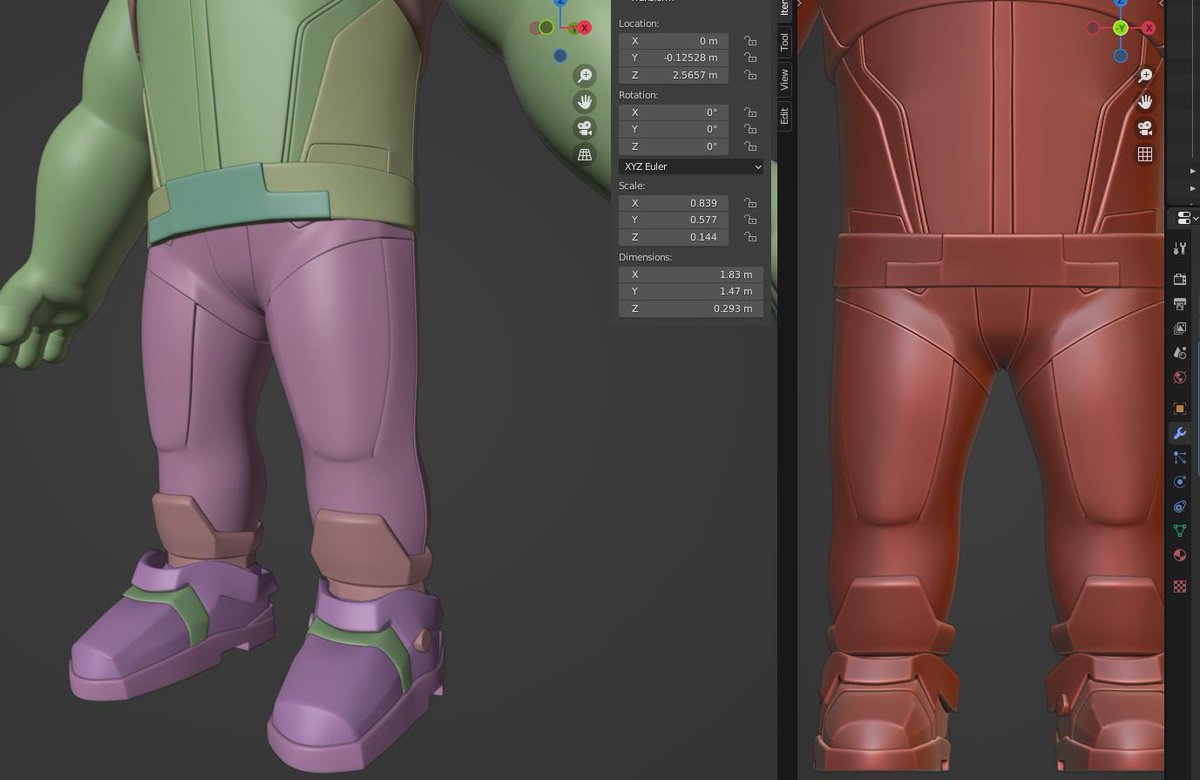Open Object properties orange square icon
The height and width of the screenshot is (780, 1200).
[1180, 408]
